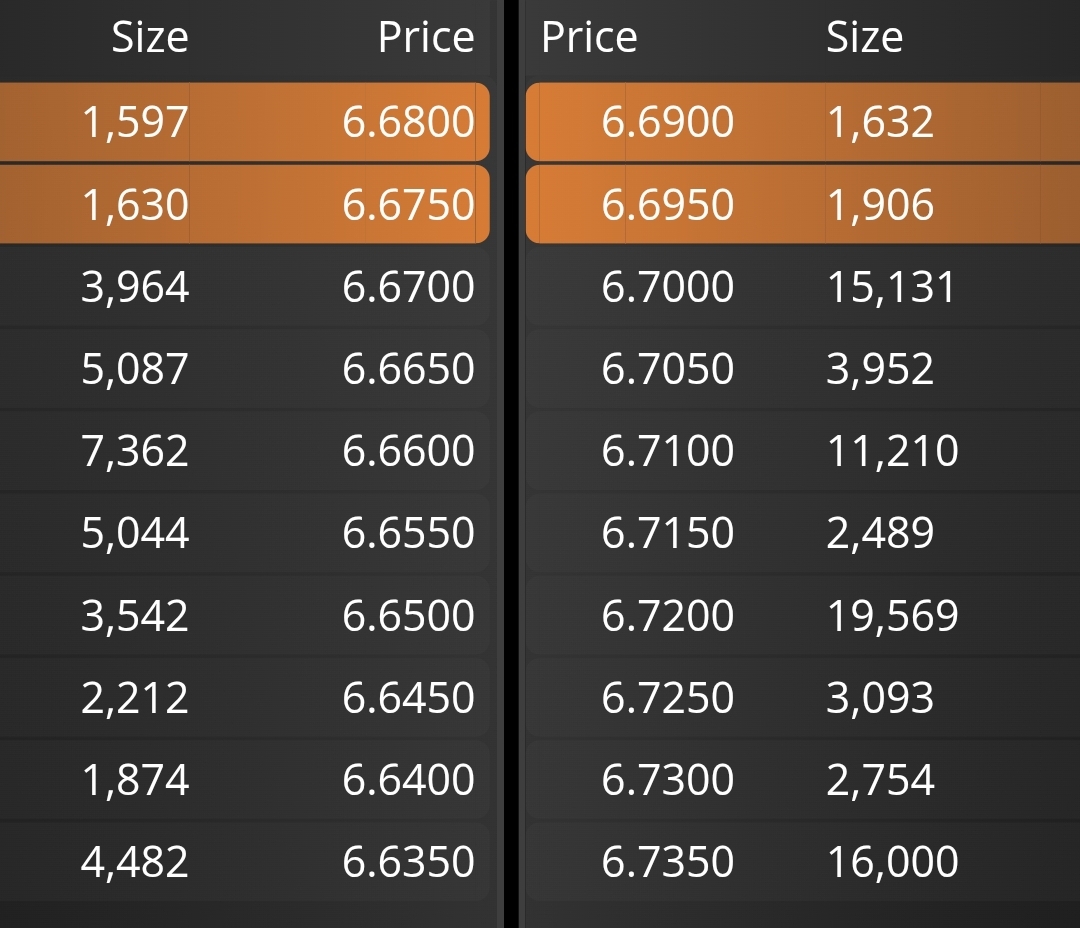The width and height of the screenshot is (1080, 928).
Task: Select ask size 16,000 at 6.7350
Action: pyautogui.click(x=893, y=861)
